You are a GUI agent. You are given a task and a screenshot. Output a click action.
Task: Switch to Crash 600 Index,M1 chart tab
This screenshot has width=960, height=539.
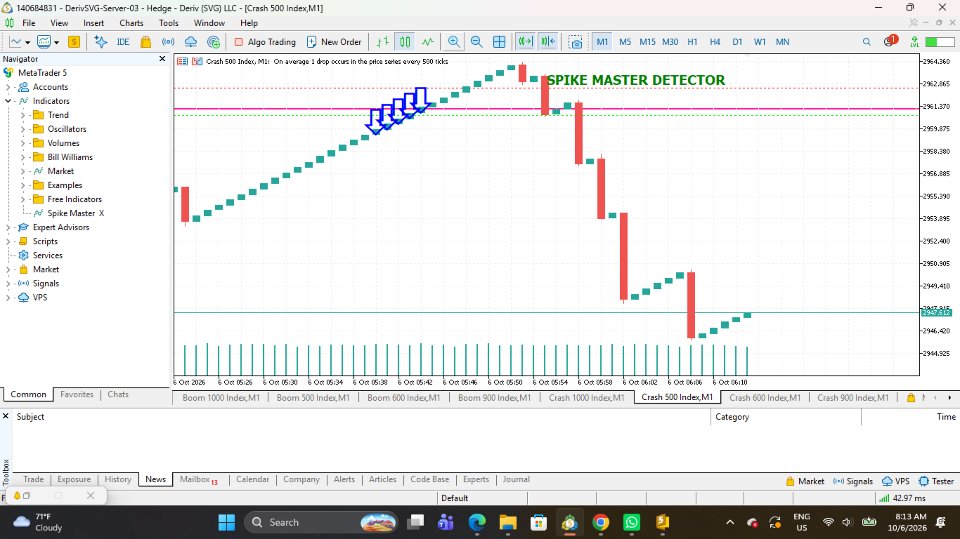765,398
